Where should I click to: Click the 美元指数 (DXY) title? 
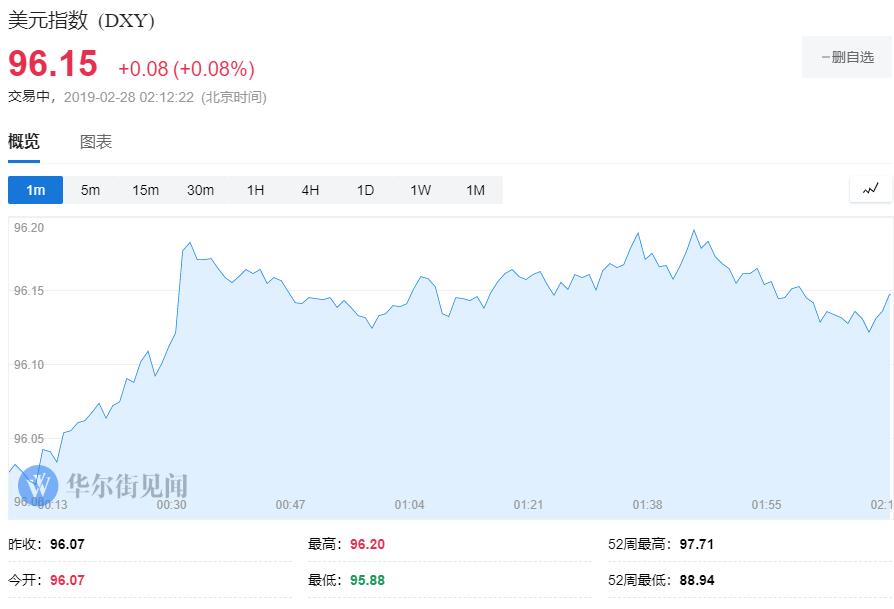82,21
